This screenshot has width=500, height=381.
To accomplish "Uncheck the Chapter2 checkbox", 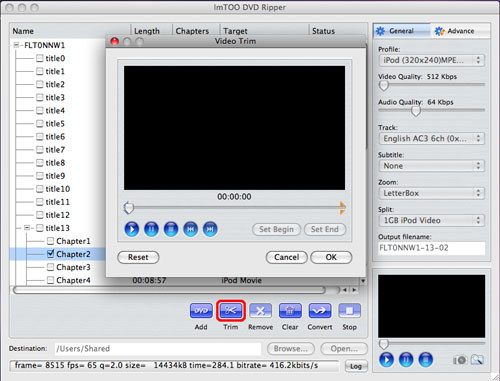I will [50, 254].
